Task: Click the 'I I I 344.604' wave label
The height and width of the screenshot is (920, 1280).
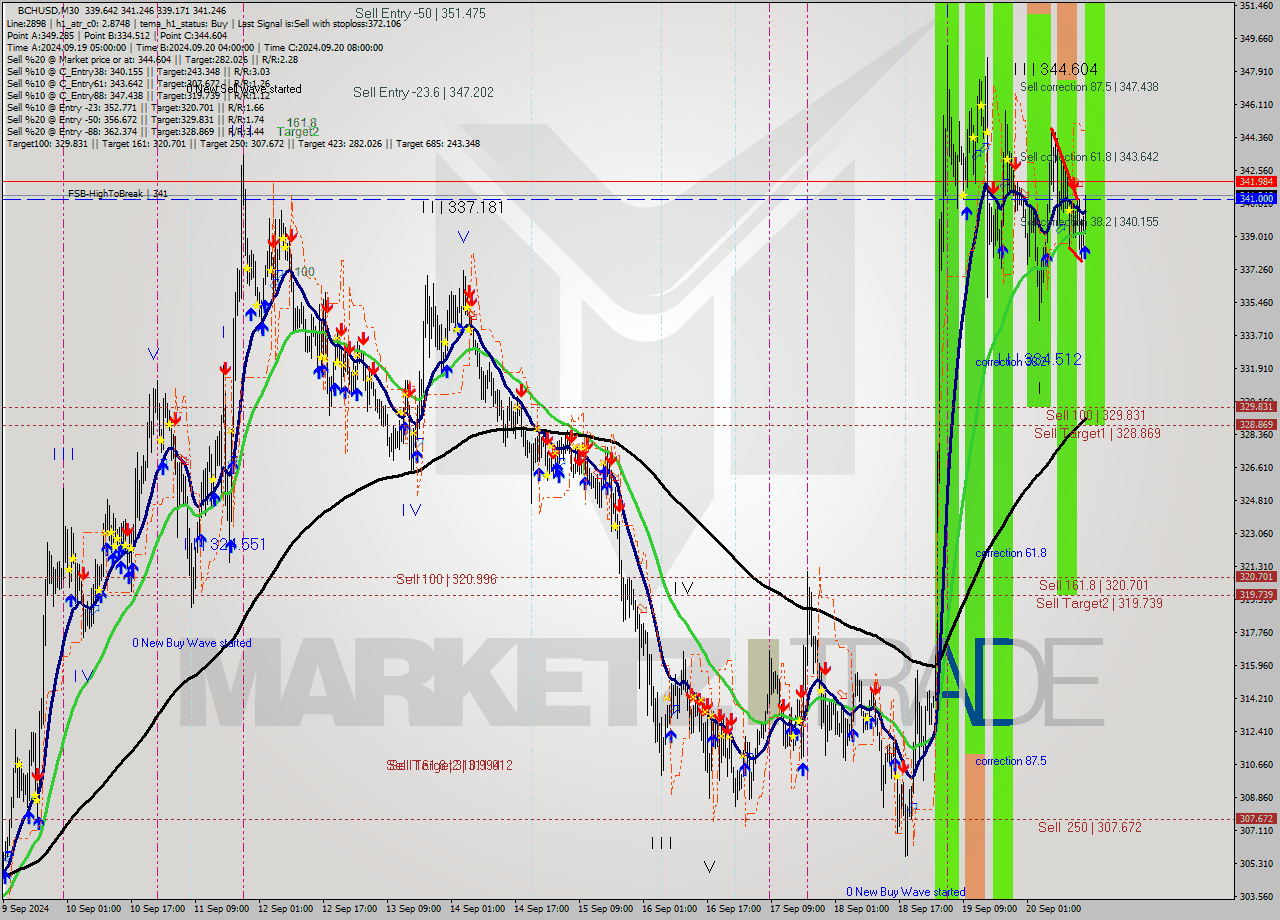Action: pyautogui.click(x=1055, y=69)
